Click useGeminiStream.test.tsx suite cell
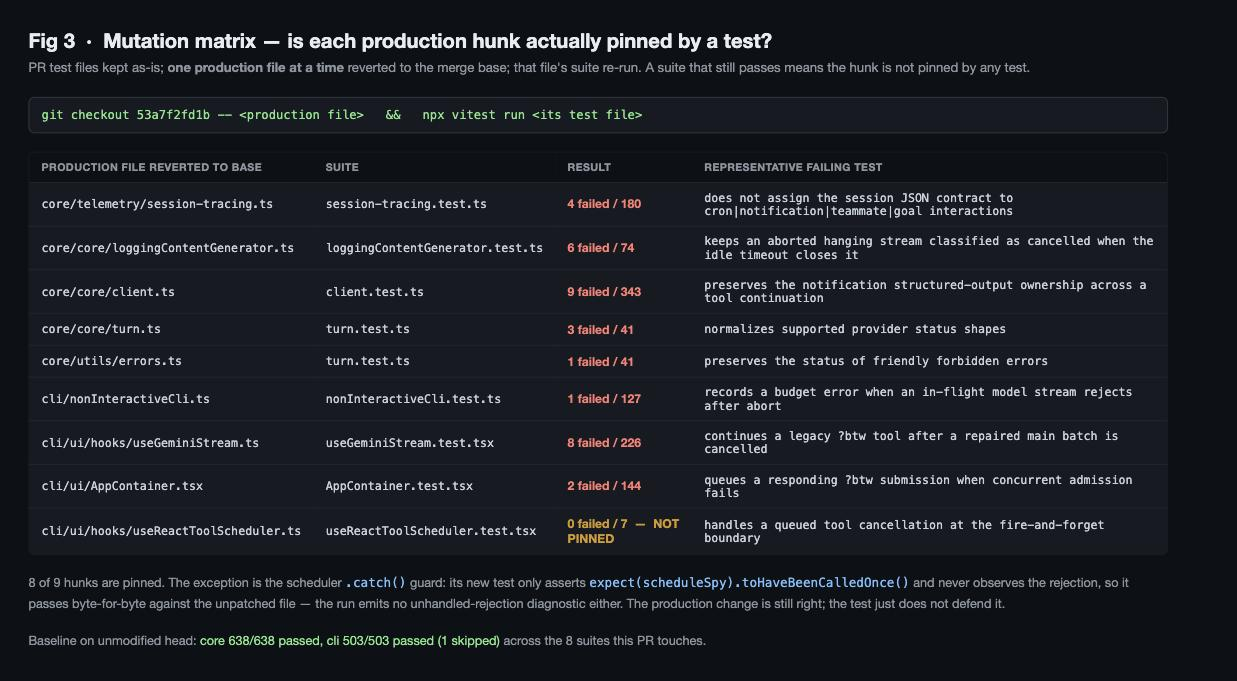The height and width of the screenshot is (681, 1237). (x=409, y=443)
